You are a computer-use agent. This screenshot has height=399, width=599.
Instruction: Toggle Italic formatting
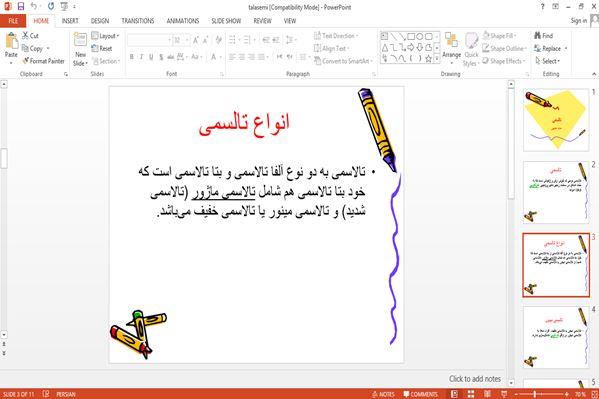coord(141,57)
